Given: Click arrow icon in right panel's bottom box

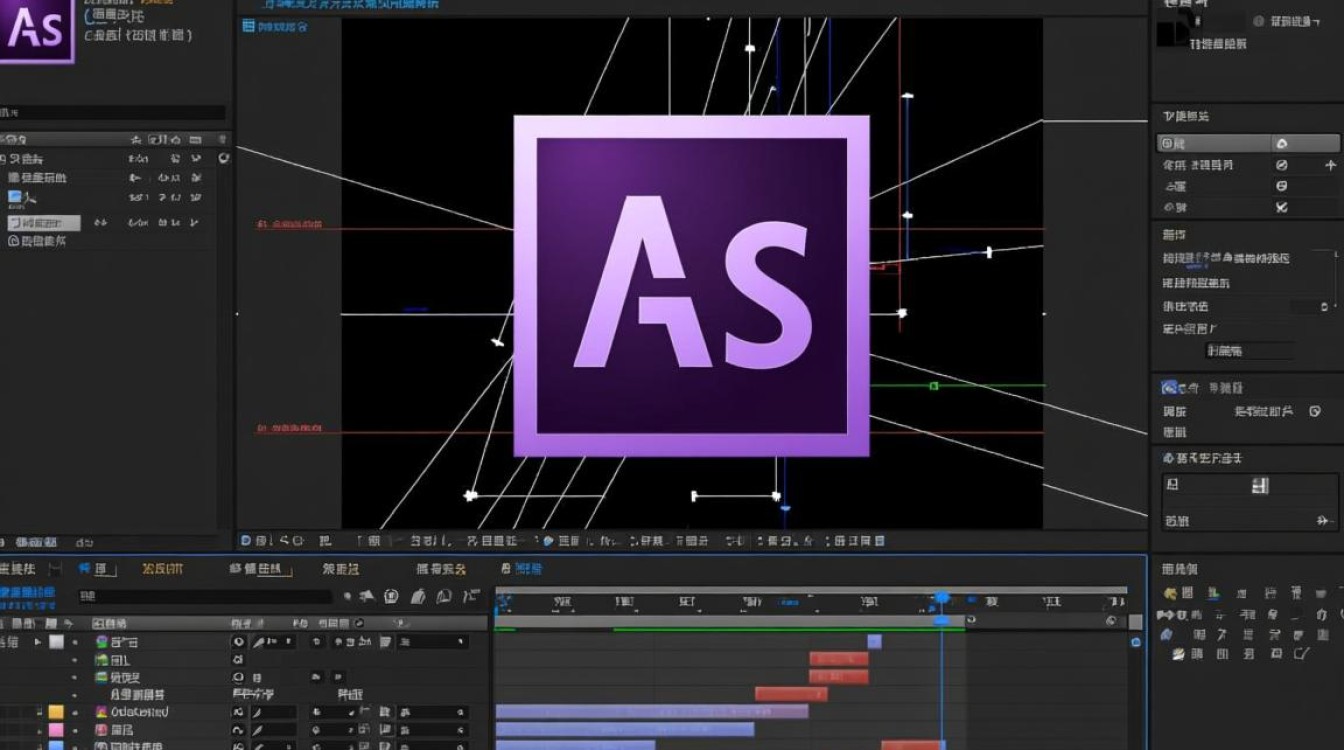Looking at the screenshot, I should (x=1324, y=521).
